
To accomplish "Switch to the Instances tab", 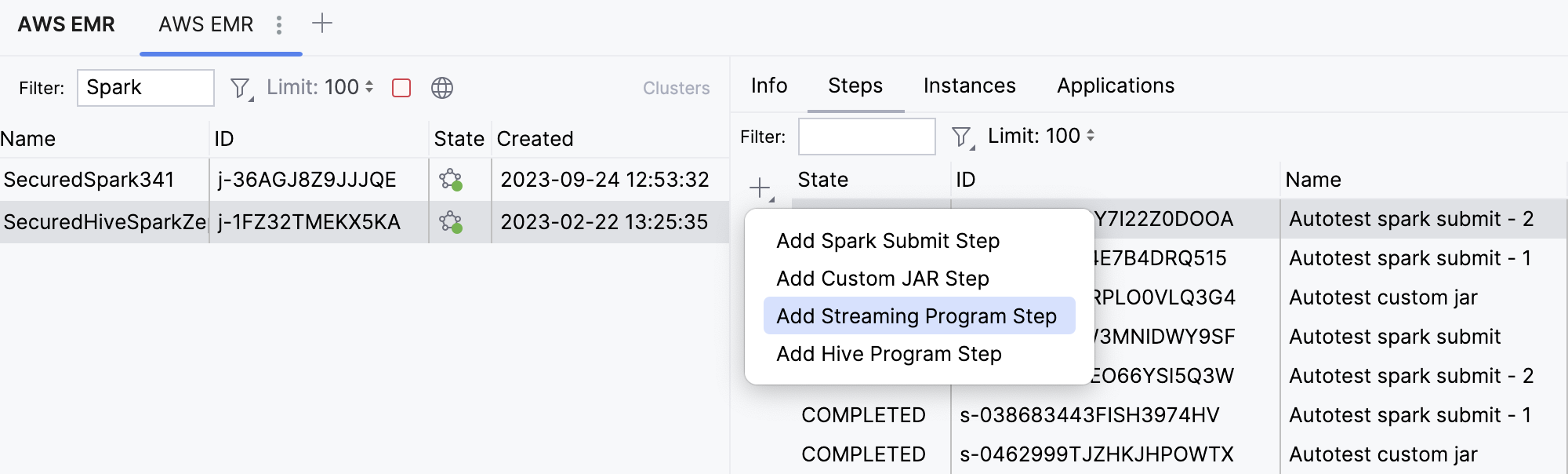I will (969, 86).
